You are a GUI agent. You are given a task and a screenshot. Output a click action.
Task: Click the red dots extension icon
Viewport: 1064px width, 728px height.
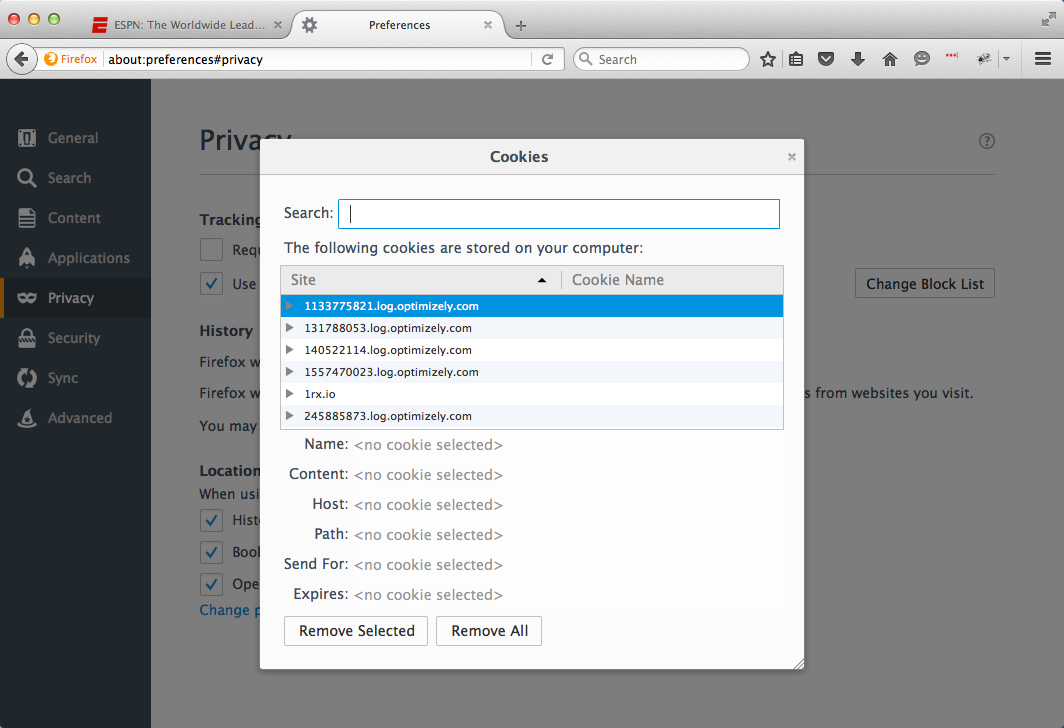click(x=952, y=56)
